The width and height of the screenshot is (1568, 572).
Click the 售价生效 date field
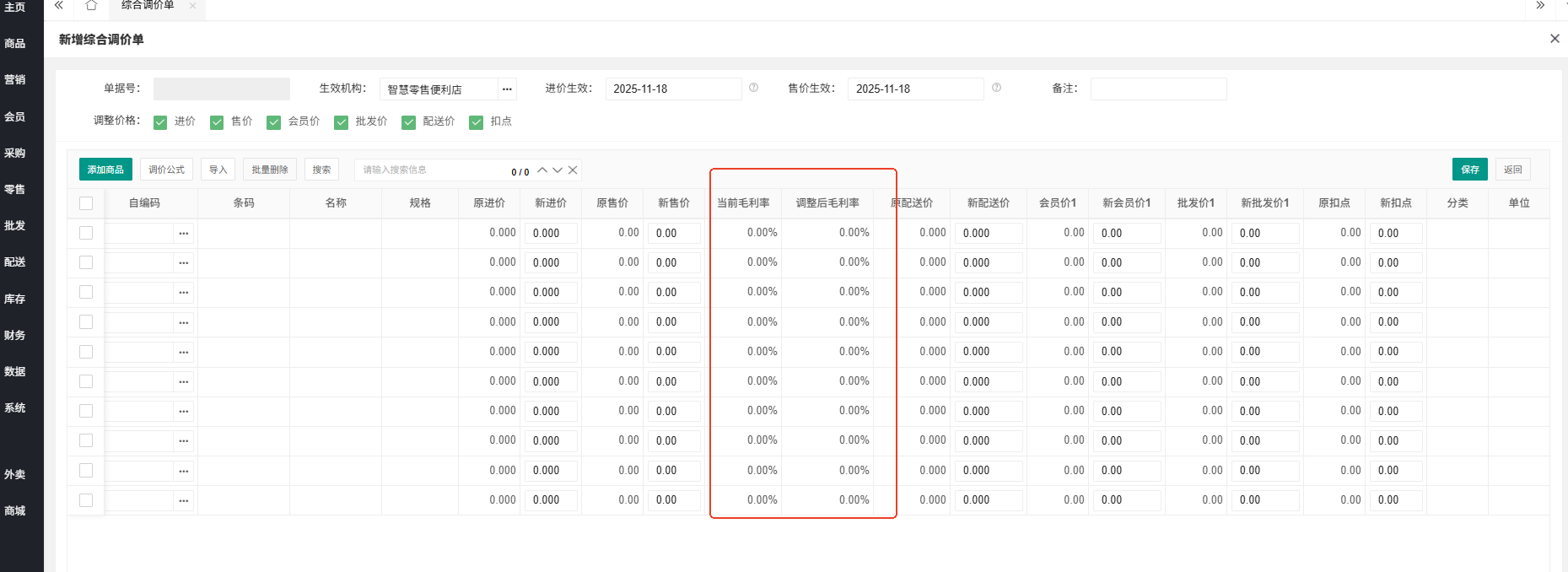tap(915, 89)
